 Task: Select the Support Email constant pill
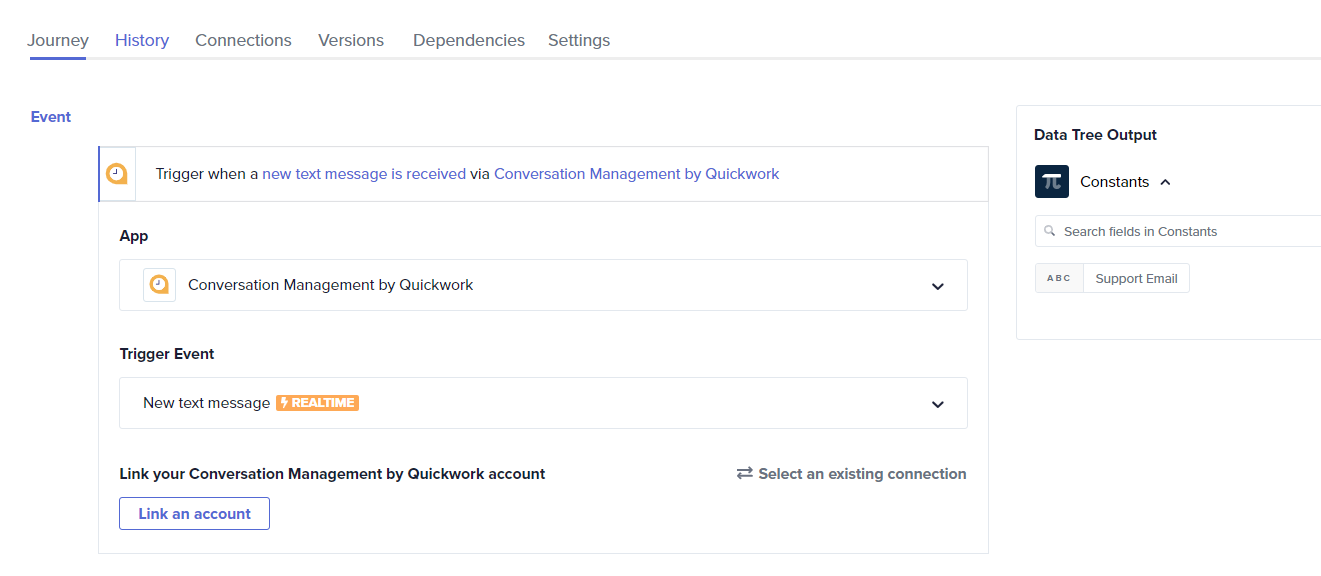point(1136,279)
